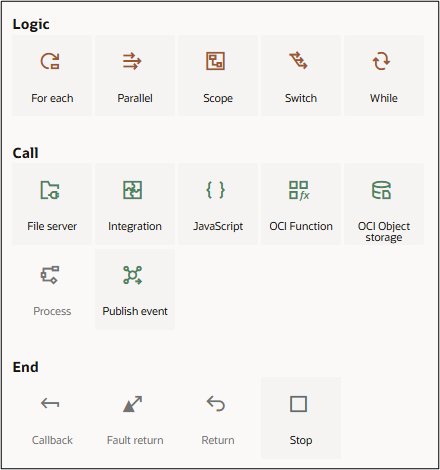Select the For each loop action

(x=52, y=76)
